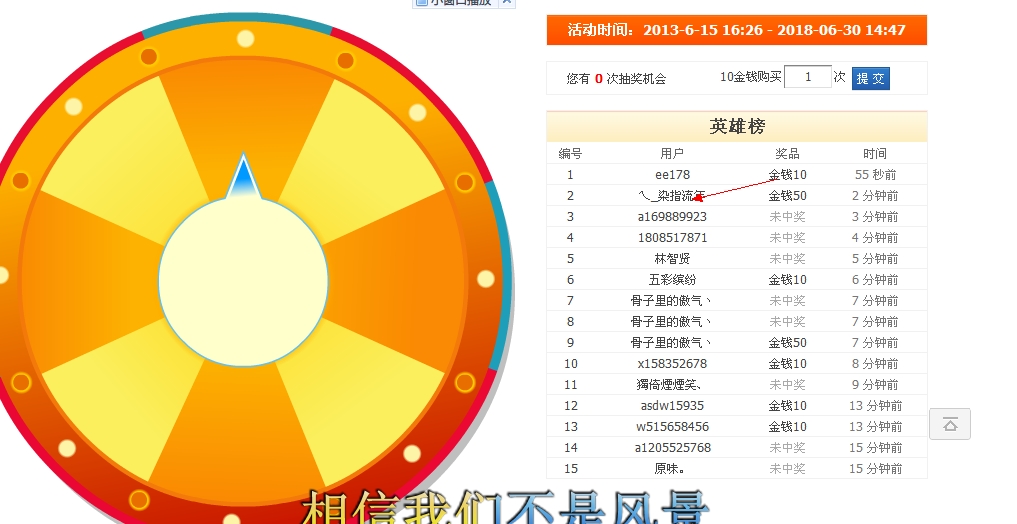Select user 林智贤 in the list
1017x524 pixels.
coord(672,259)
